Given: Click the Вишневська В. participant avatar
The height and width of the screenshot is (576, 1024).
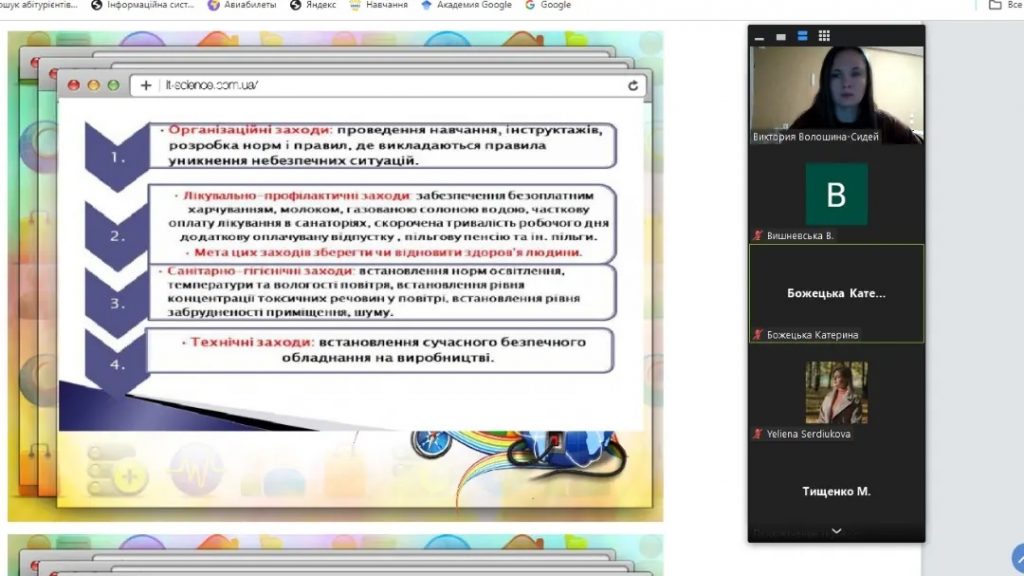Looking at the screenshot, I should point(836,194).
